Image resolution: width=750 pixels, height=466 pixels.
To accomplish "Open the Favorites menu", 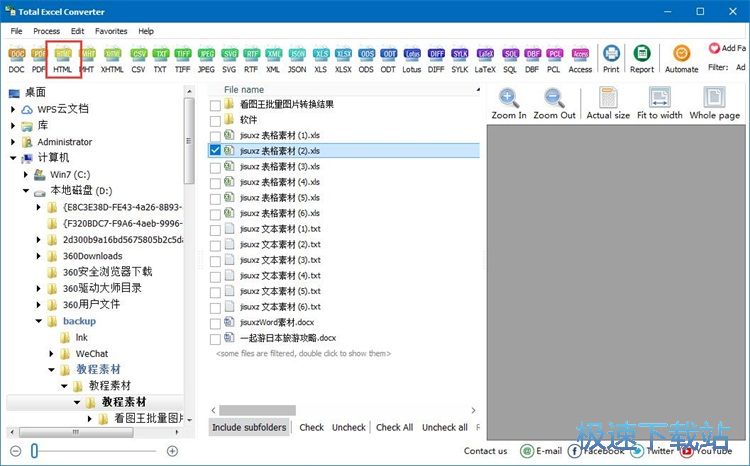I will pos(111,31).
